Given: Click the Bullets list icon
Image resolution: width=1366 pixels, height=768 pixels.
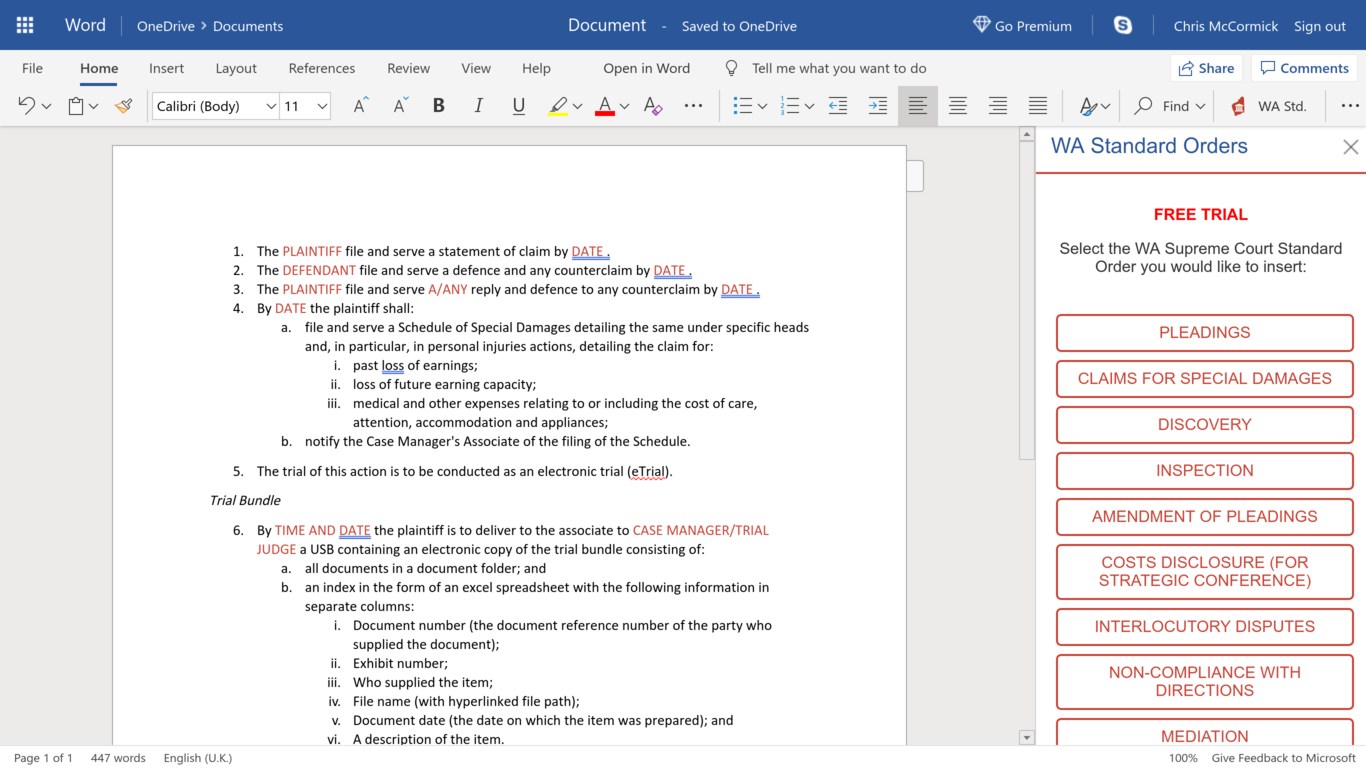Looking at the screenshot, I should pyautogui.click(x=742, y=106).
